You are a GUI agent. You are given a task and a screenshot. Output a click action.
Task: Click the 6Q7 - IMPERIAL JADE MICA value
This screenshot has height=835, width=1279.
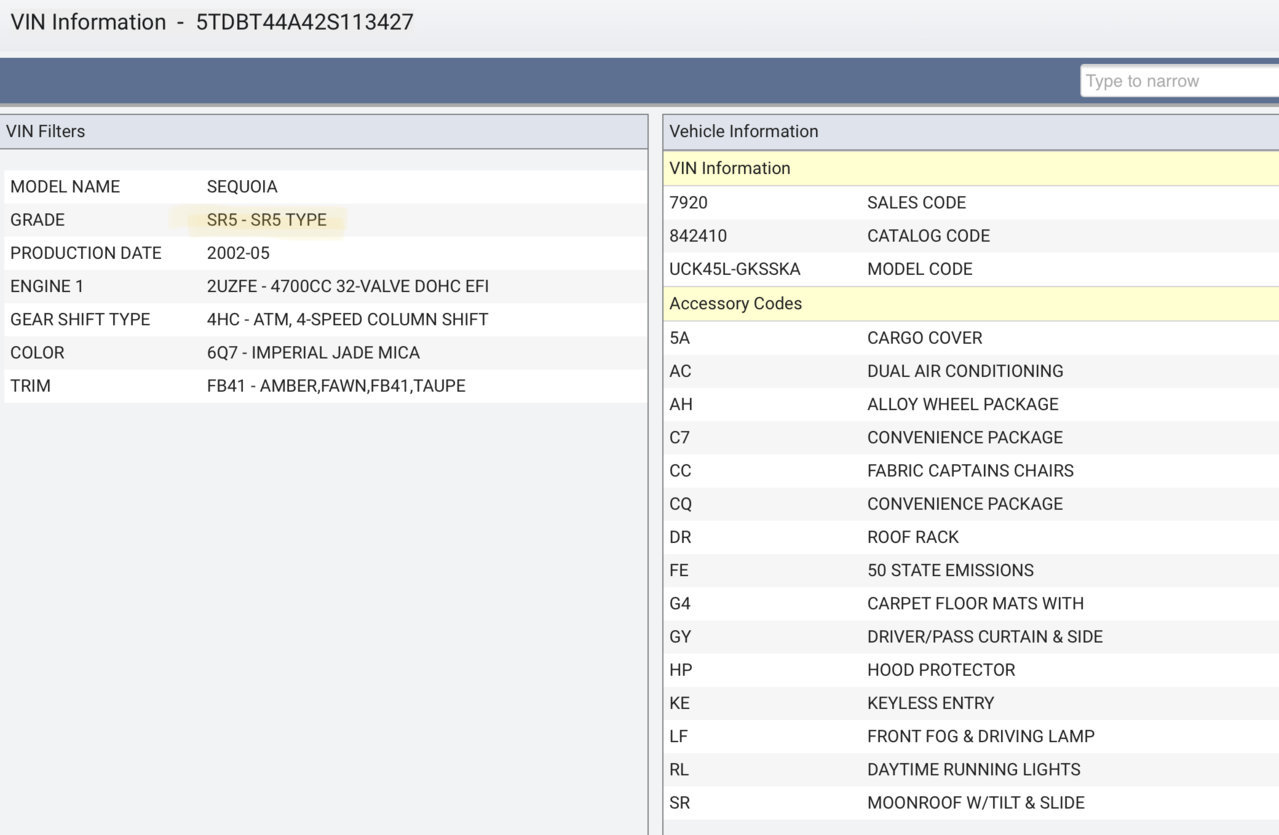[x=313, y=352]
